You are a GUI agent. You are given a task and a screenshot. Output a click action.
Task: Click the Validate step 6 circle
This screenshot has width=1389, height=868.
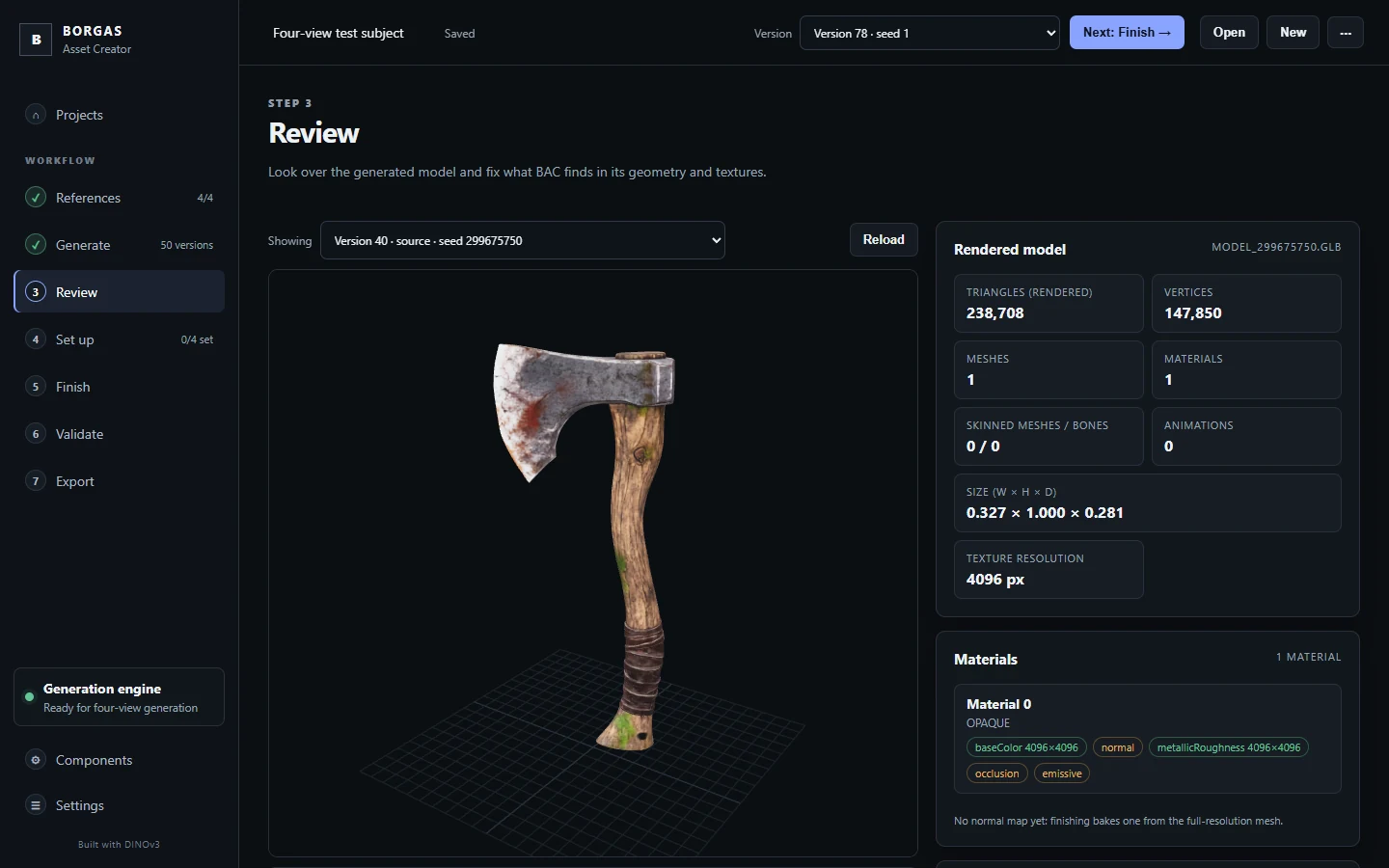point(36,434)
